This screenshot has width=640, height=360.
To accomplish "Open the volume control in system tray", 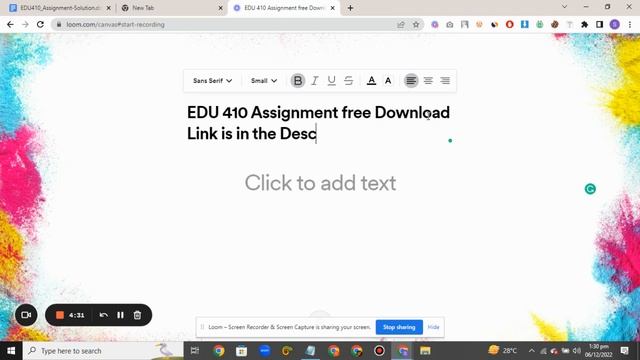I will 576,351.
